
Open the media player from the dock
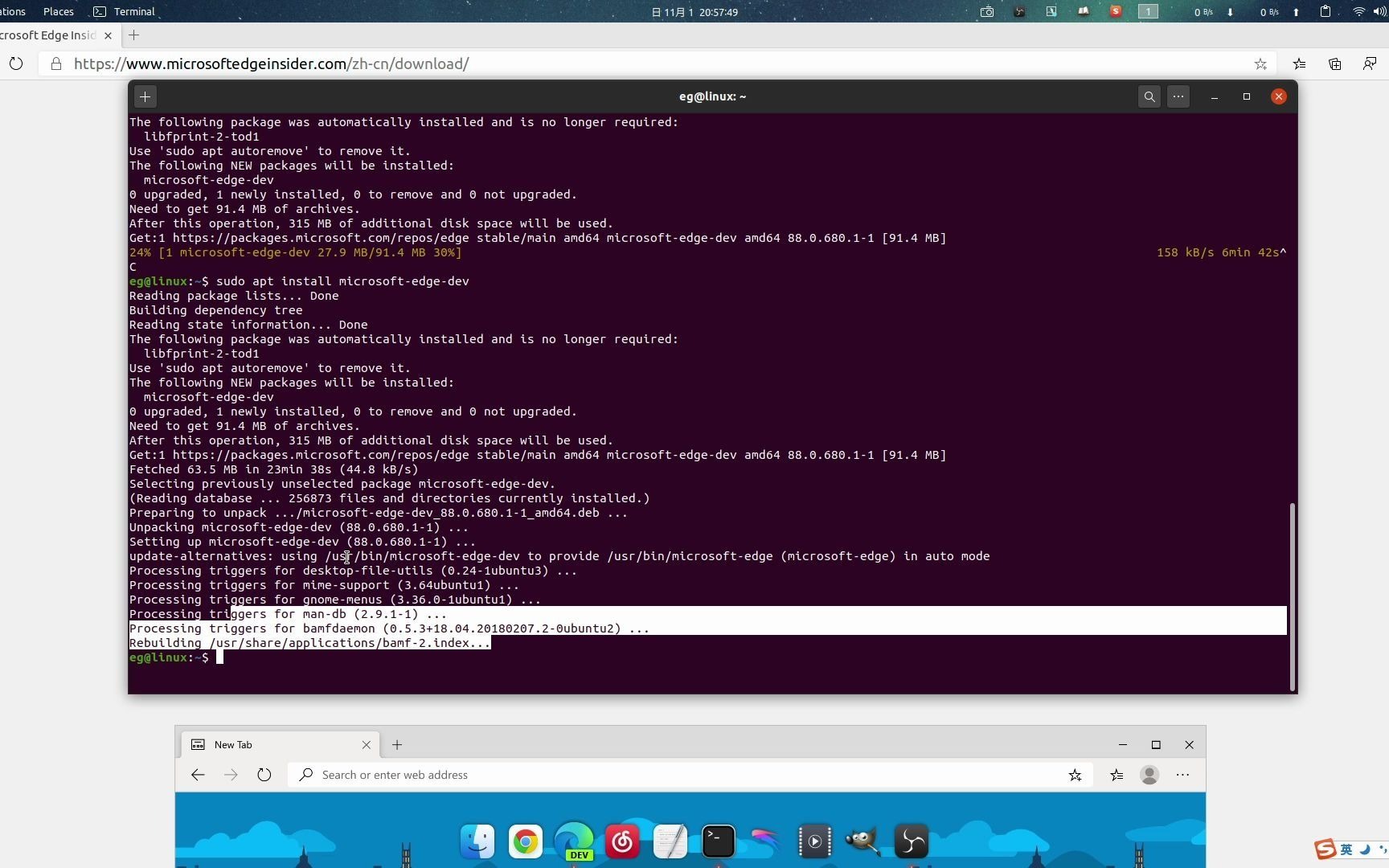click(x=814, y=841)
